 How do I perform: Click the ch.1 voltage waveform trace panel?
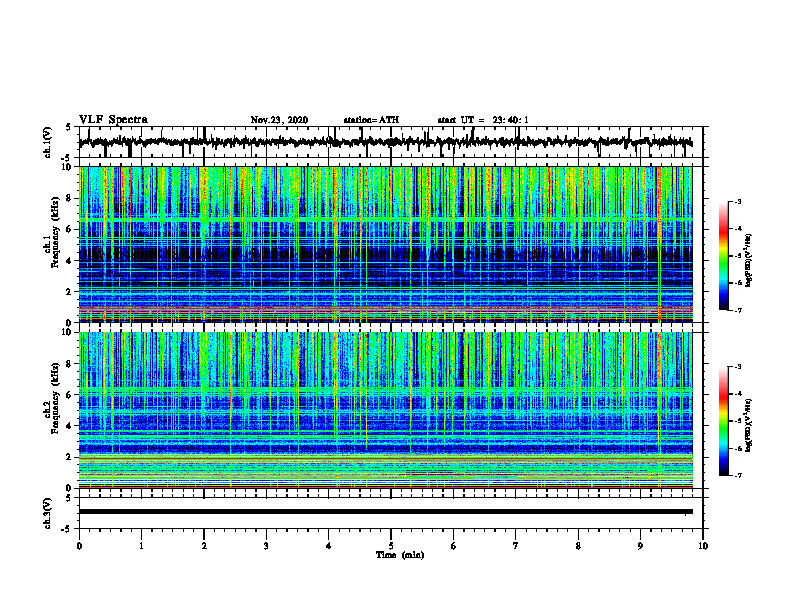(390, 142)
